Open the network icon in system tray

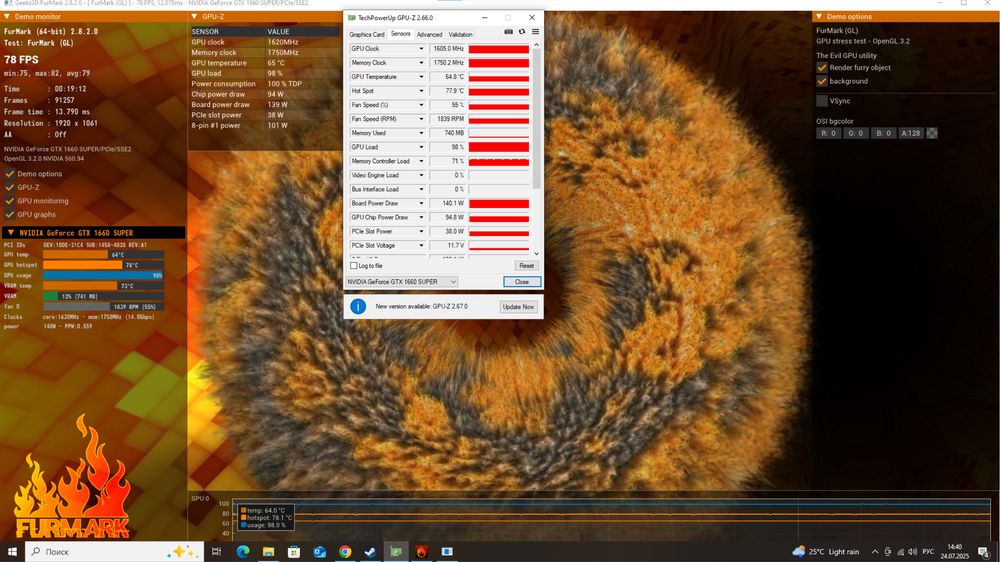[x=901, y=552]
